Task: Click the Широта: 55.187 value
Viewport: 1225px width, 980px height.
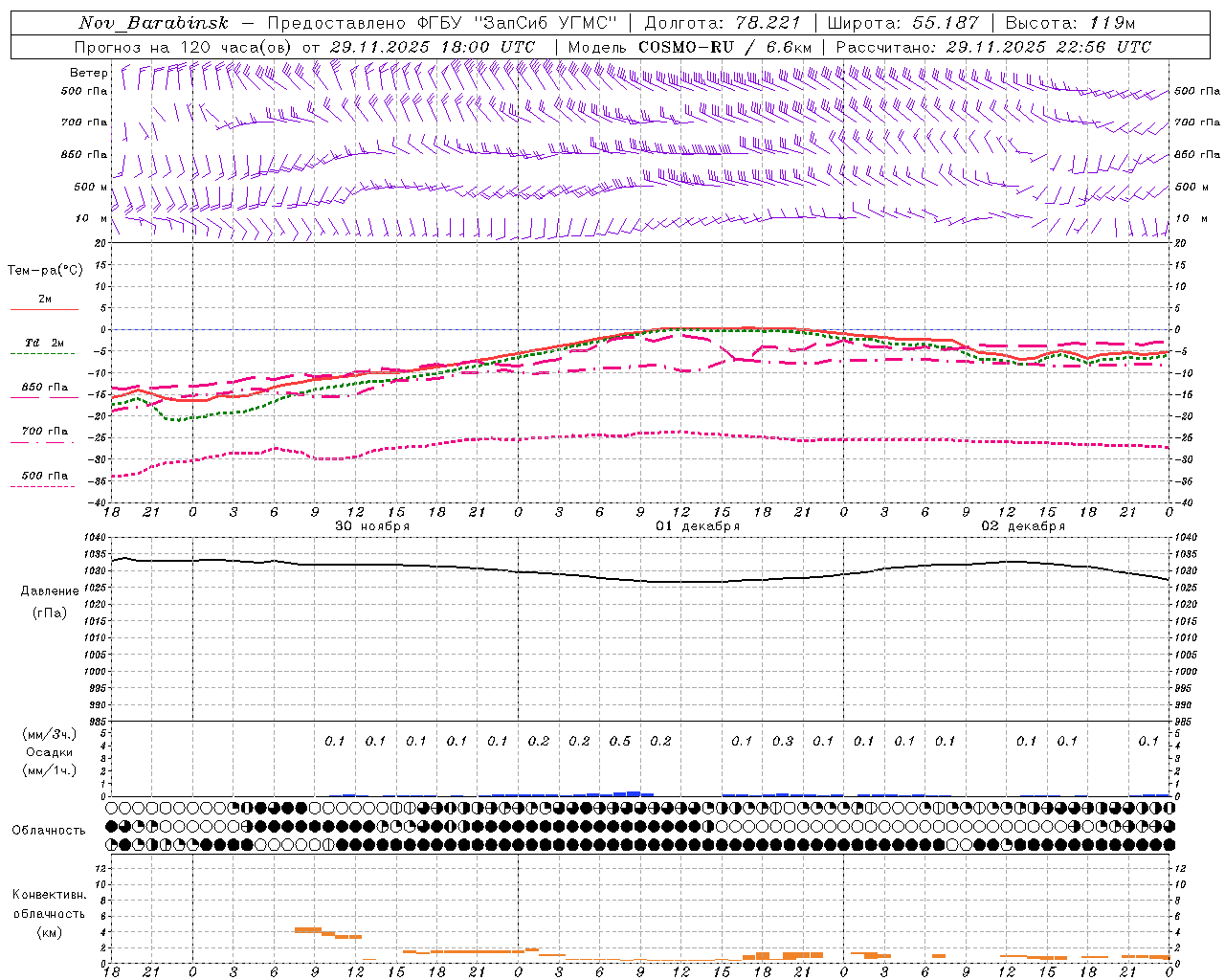Action: point(902,23)
